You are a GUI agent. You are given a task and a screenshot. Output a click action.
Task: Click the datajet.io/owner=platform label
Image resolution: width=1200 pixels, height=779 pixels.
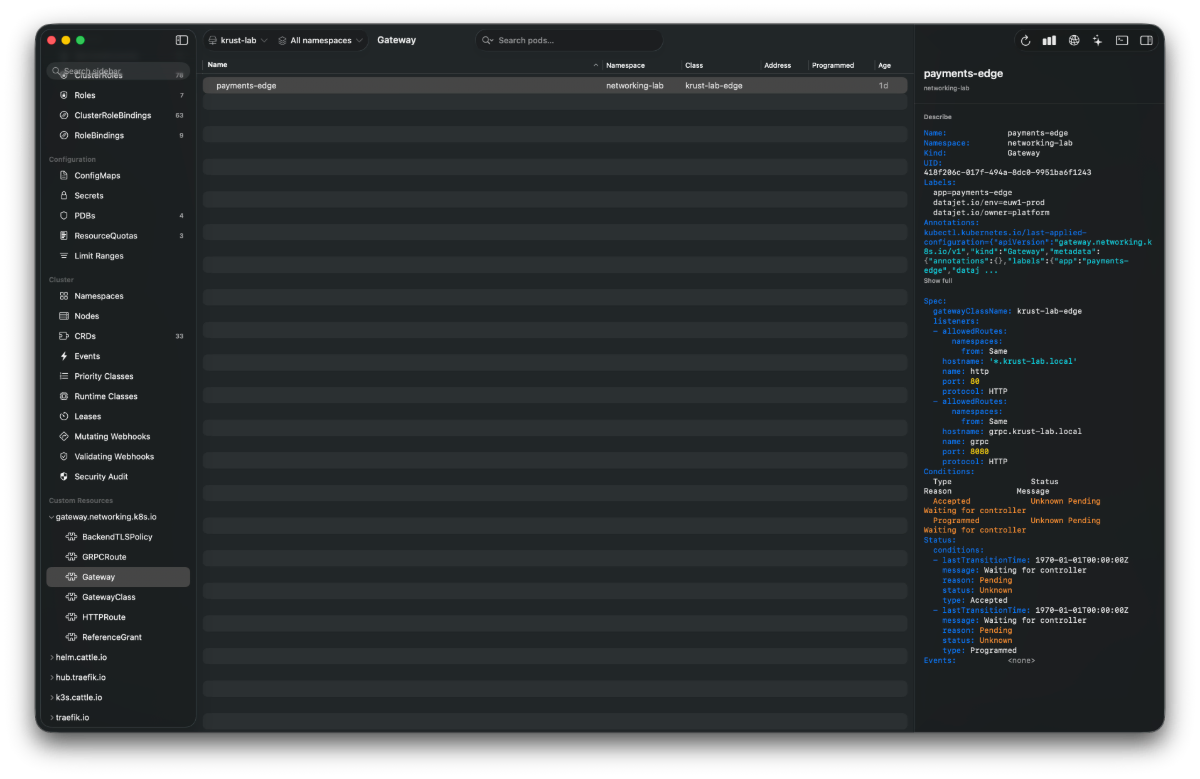pos(991,212)
